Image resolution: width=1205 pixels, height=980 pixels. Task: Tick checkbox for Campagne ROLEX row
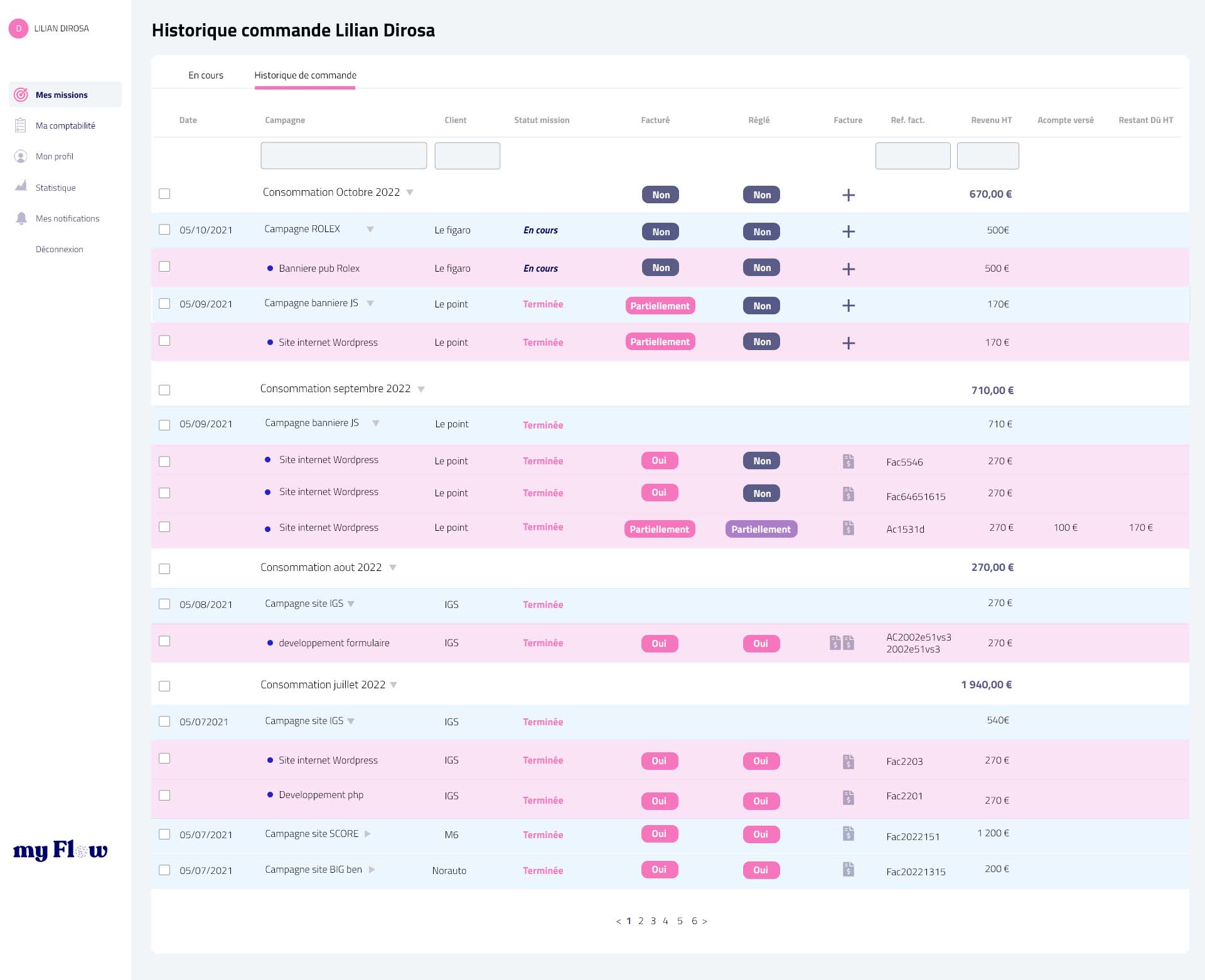[x=164, y=230]
